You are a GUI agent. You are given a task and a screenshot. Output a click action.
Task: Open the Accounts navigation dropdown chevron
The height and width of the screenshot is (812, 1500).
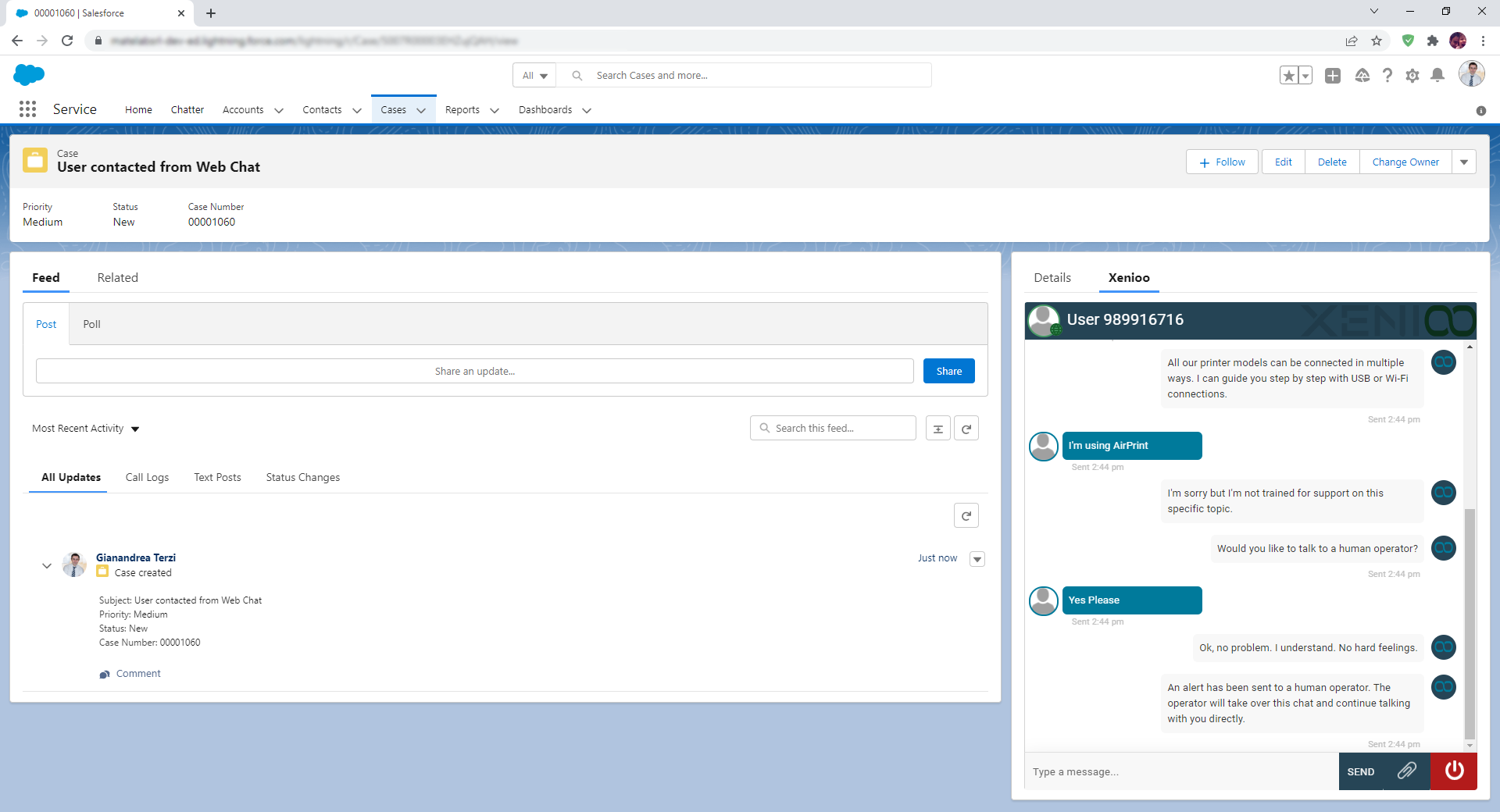click(279, 110)
